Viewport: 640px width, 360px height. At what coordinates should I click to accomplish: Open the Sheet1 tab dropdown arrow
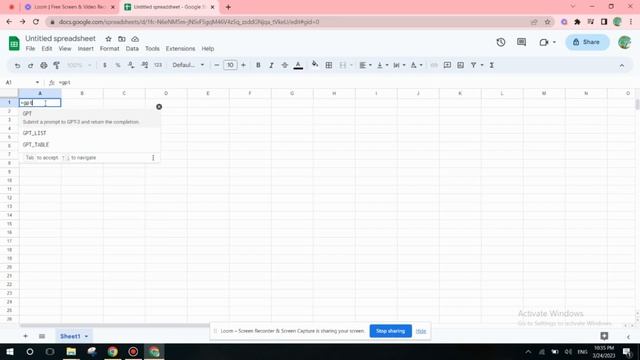(86, 336)
